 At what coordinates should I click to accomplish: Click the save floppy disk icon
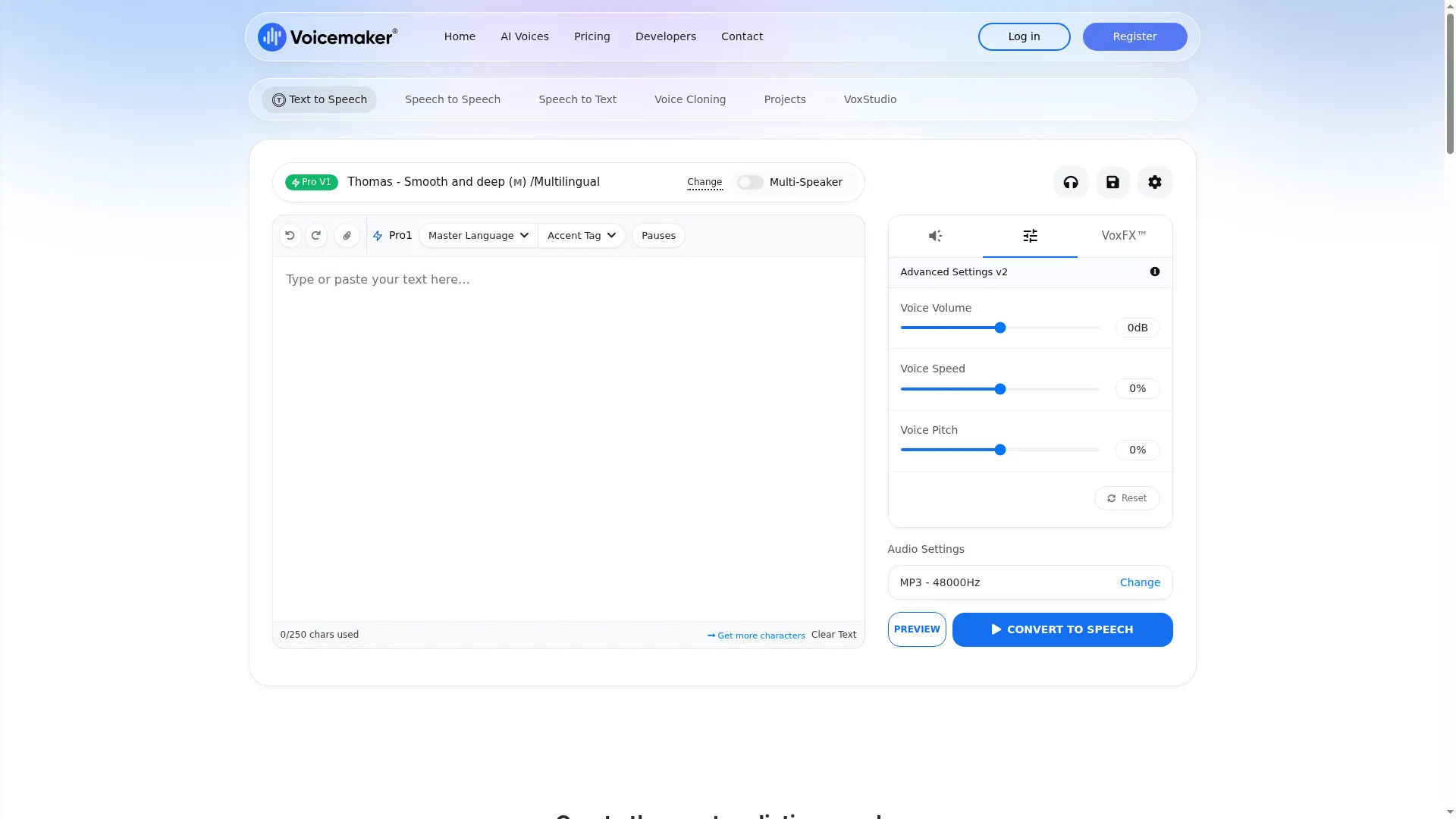pos(1112,182)
